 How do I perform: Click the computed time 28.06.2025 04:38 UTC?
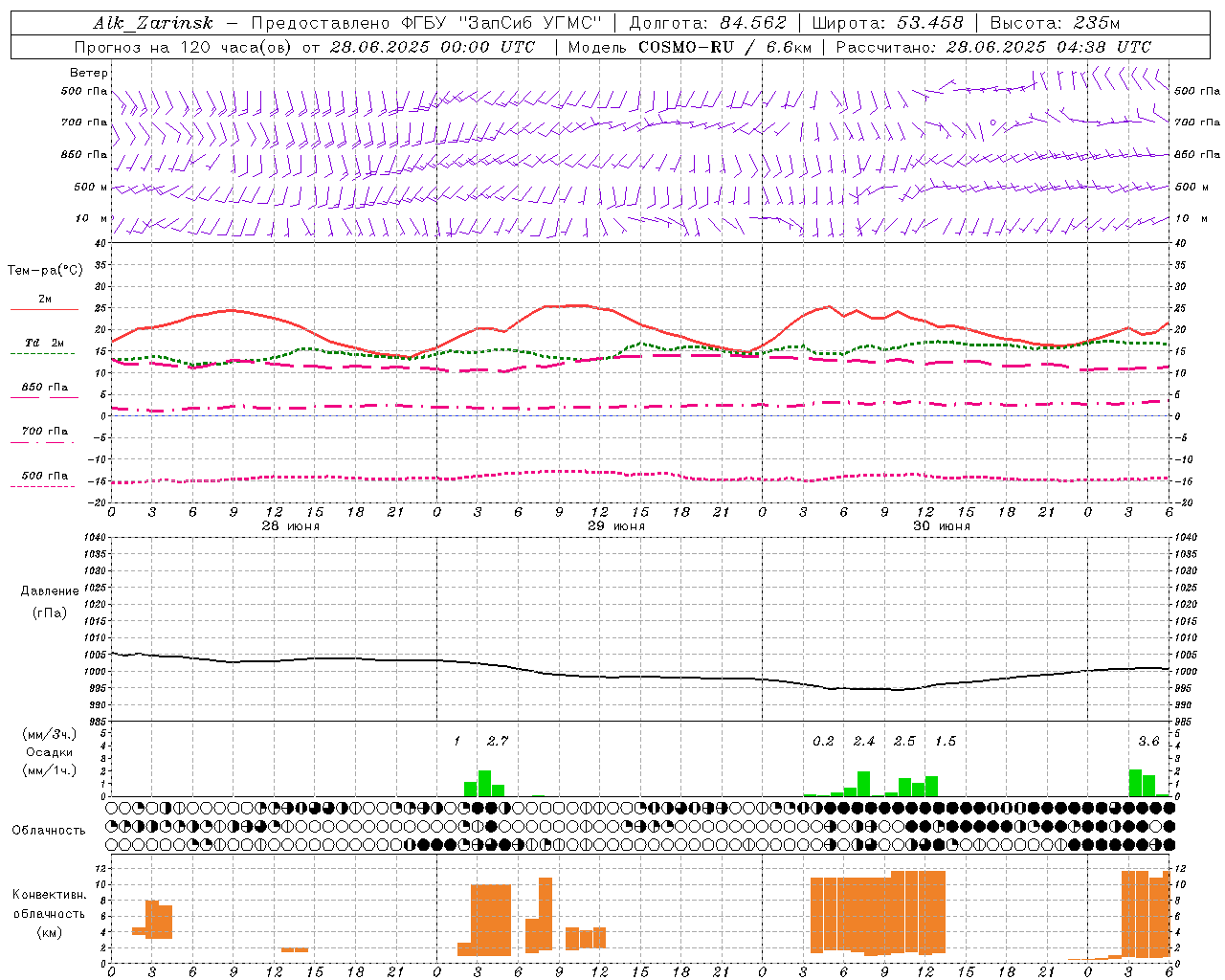[x=1049, y=47]
